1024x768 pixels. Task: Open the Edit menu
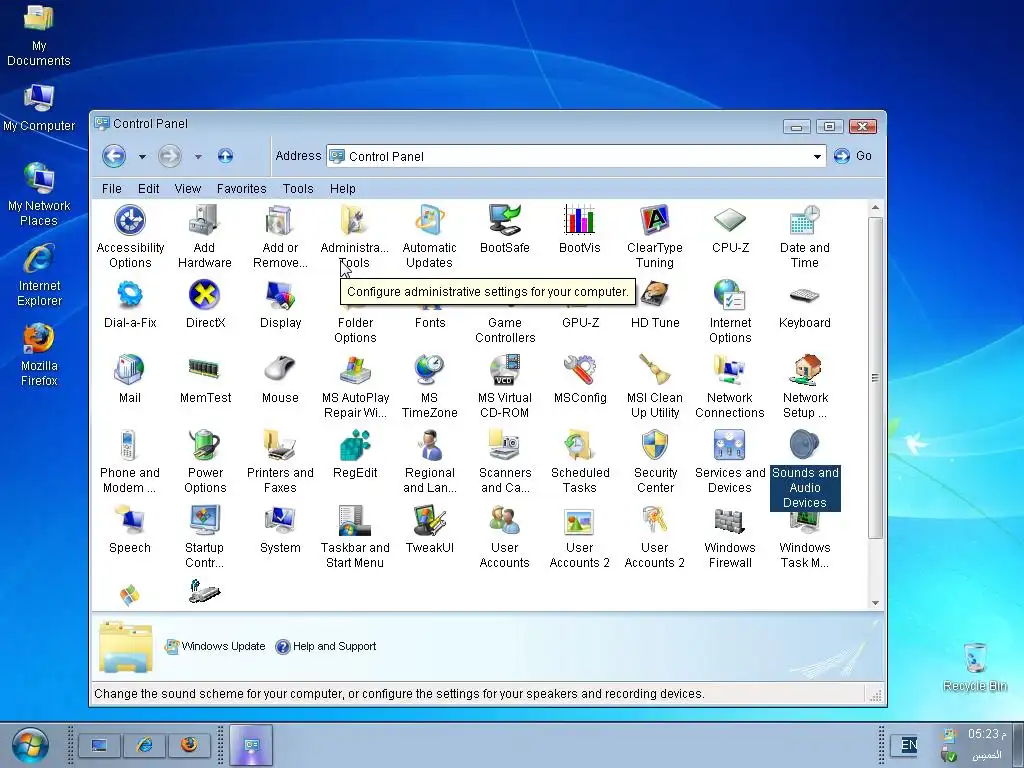click(x=148, y=189)
